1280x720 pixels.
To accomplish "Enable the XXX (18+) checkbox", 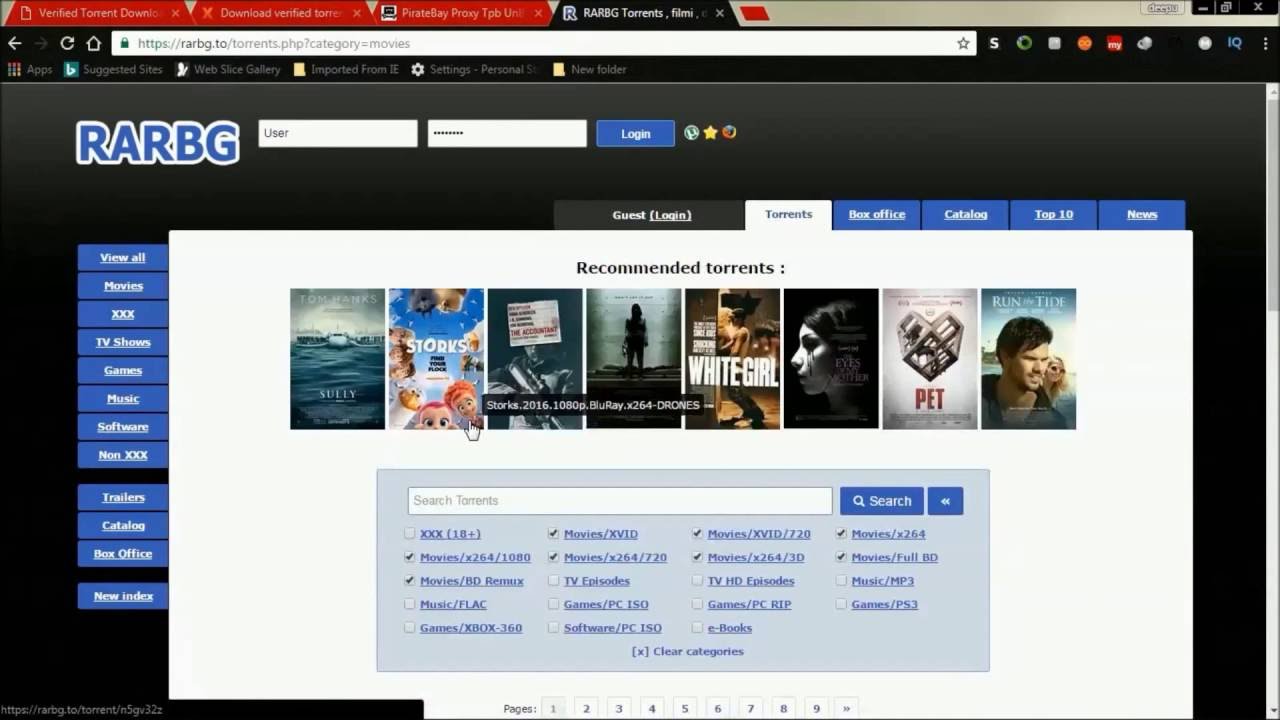I will point(410,534).
